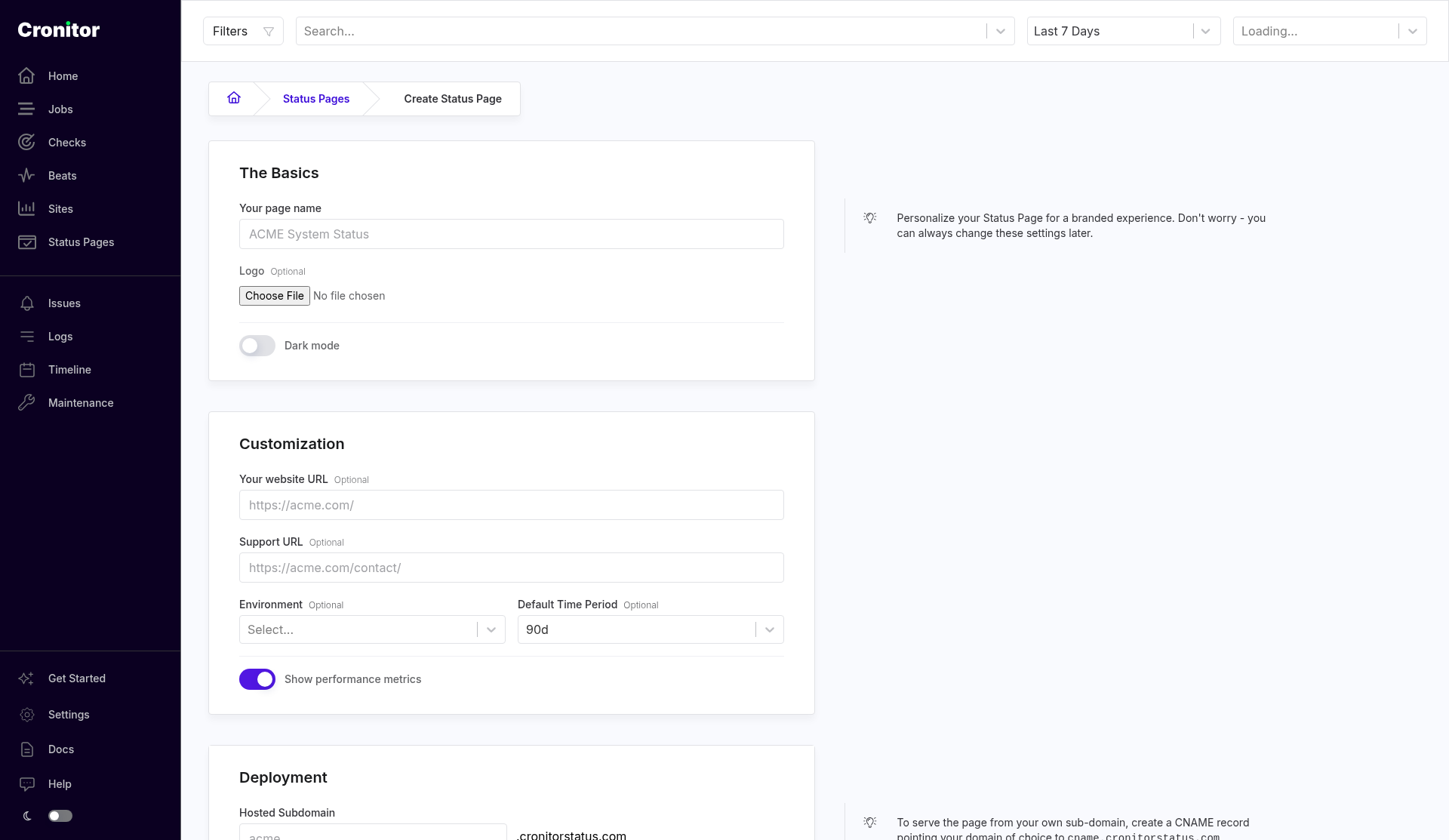
Task: Click the Beats pulse icon in sidebar
Action: click(26, 176)
